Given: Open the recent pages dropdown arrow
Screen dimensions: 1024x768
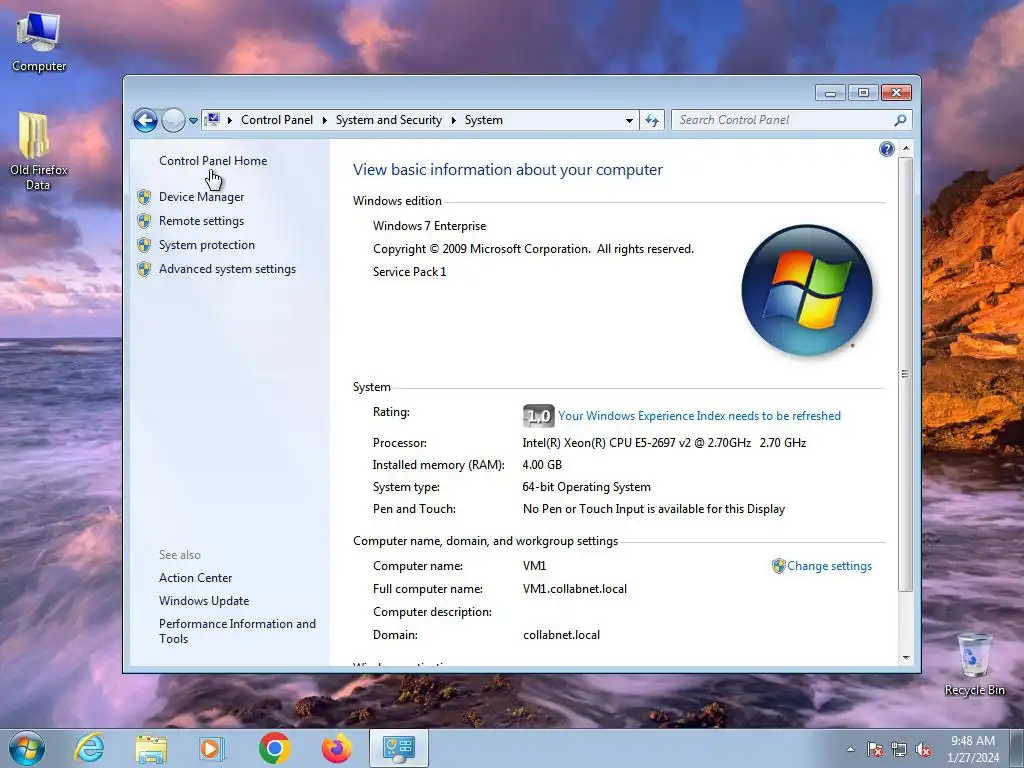Looking at the screenshot, I should [x=193, y=121].
